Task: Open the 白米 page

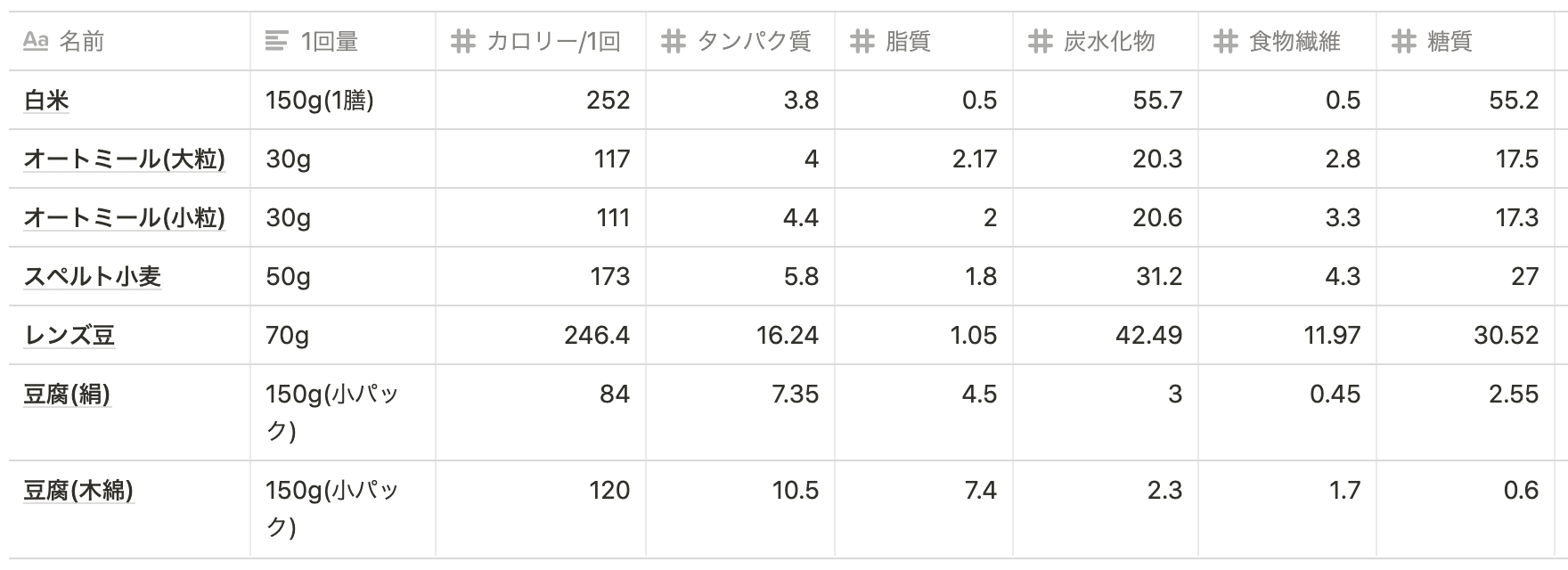Action: click(46, 101)
